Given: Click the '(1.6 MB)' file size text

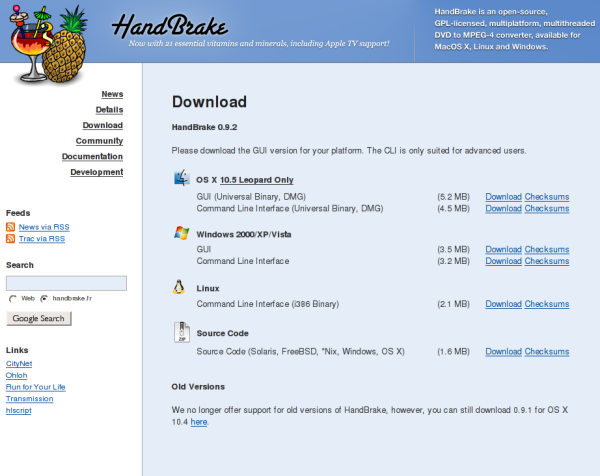Looking at the screenshot, I should point(453,352).
